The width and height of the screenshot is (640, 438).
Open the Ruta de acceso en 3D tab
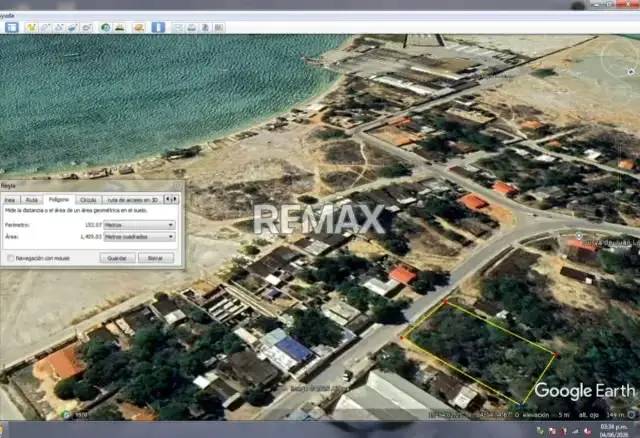coord(133,200)
